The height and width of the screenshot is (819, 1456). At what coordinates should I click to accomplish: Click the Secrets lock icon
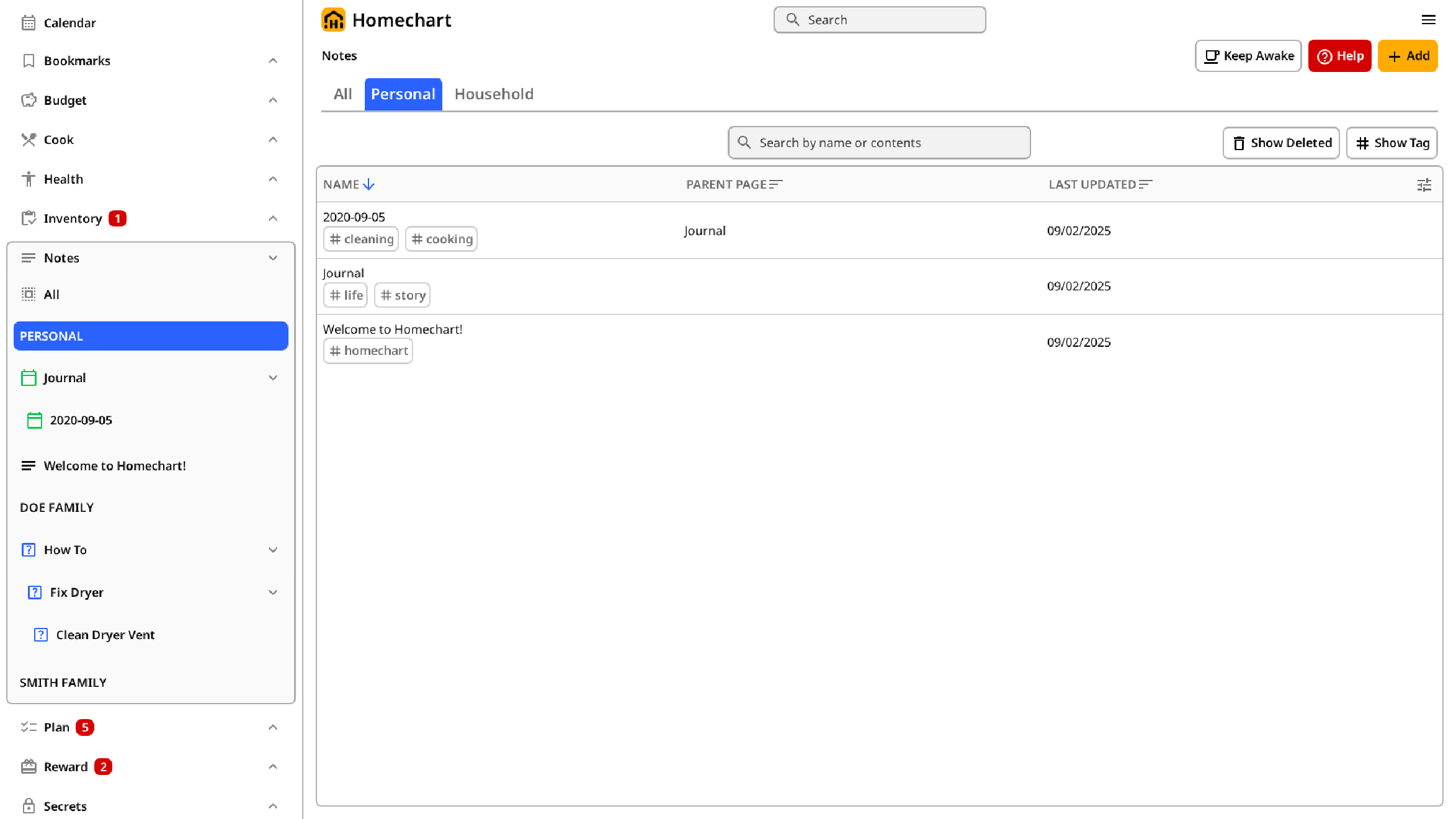[x=29, y=806]
